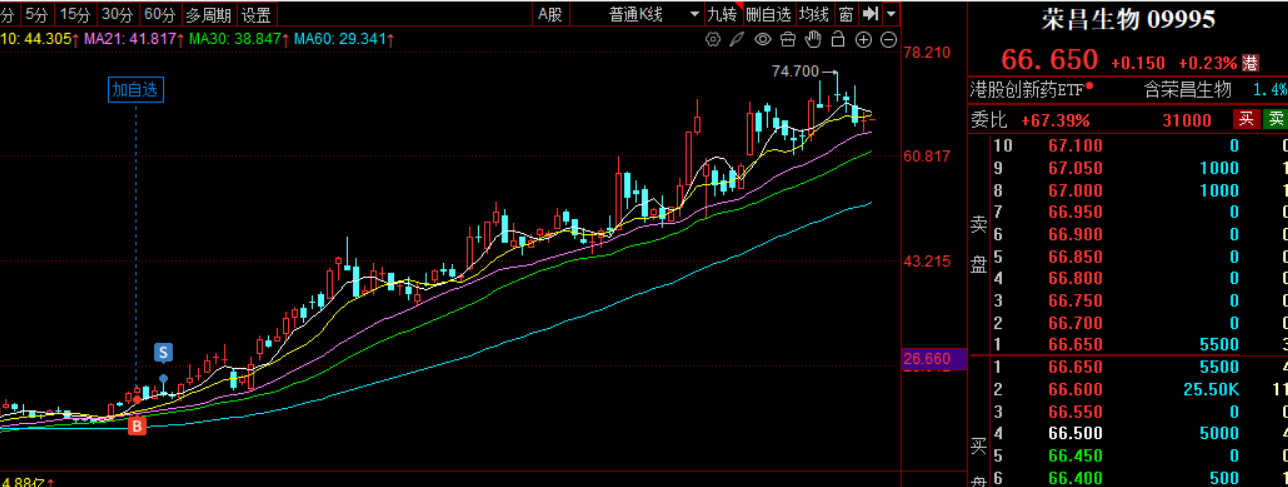Image resolution: width=1288 pixels, height=487 pixels.
Task: Click the MA30: 38.847 legend
Action: point(237,39)
